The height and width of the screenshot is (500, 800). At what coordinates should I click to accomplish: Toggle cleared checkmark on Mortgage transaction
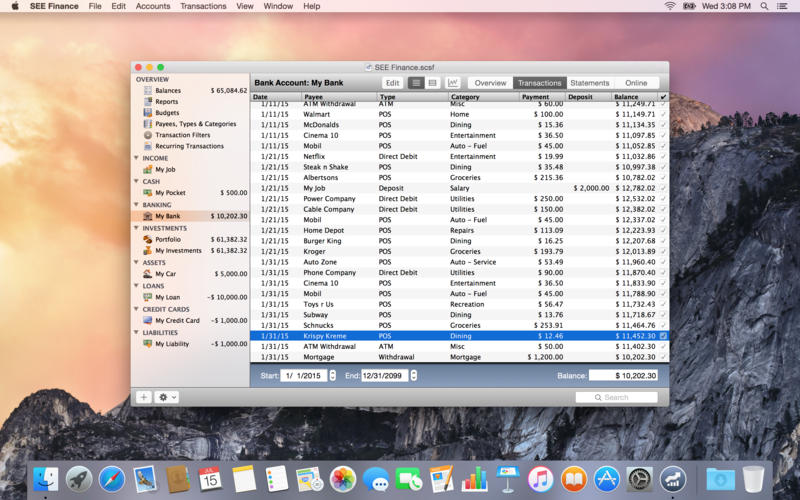[x=663, y=356]
